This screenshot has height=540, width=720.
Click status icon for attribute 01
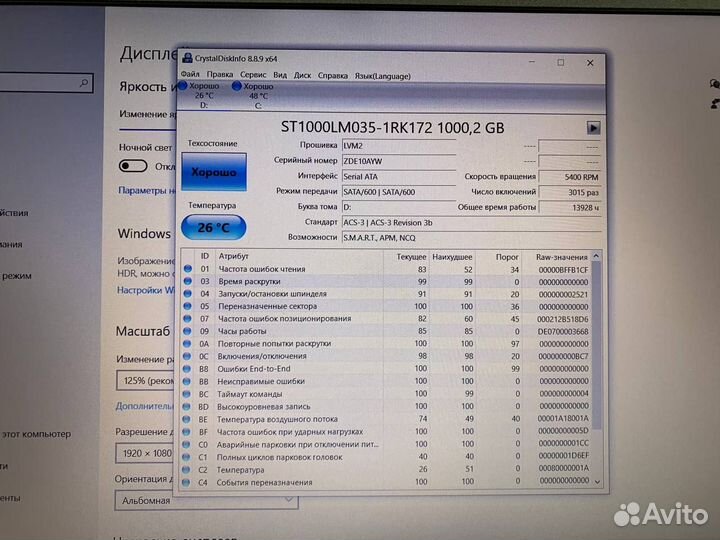point(188,269)
